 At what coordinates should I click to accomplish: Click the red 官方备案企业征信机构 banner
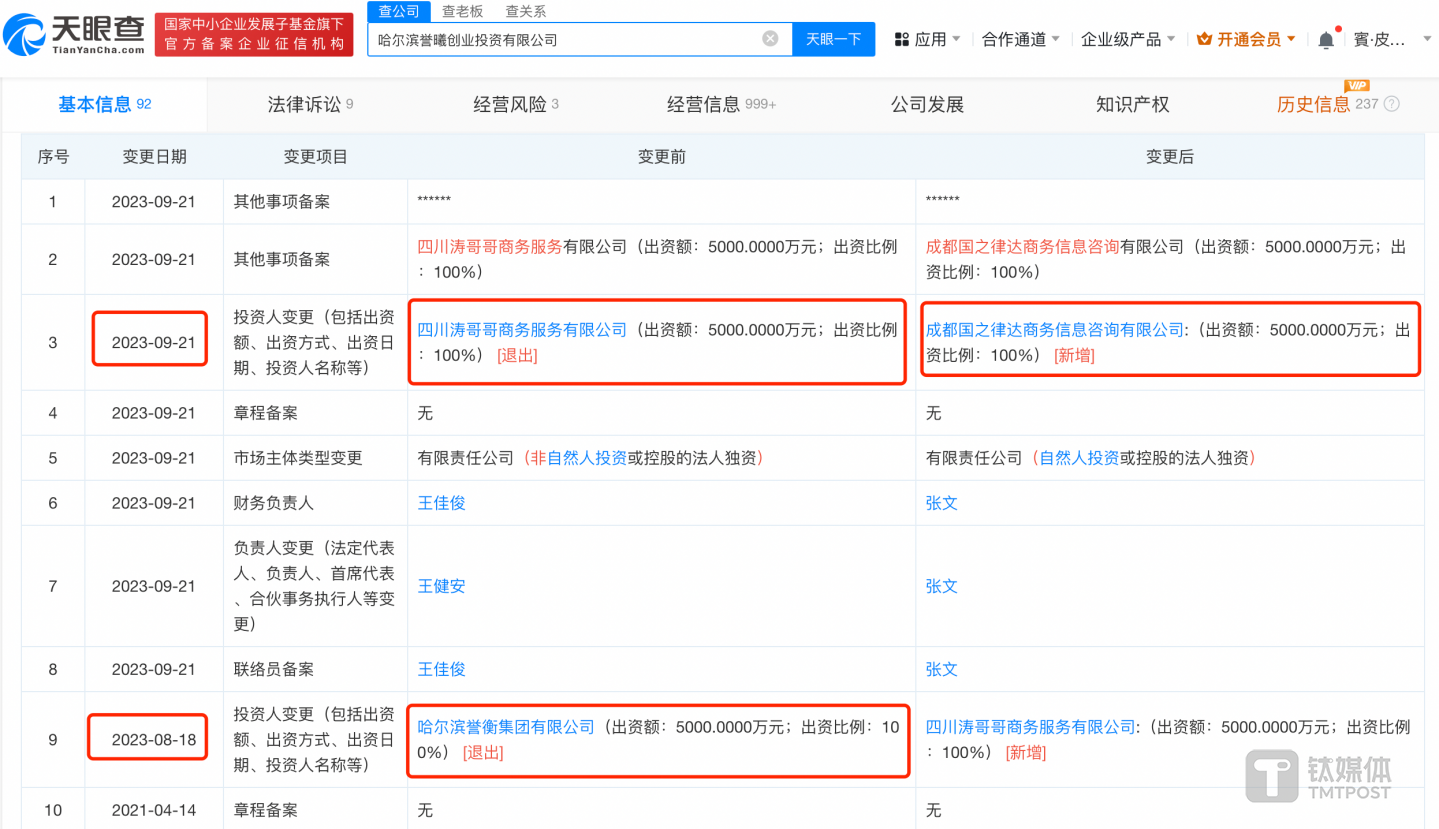(x=253, y=32)
